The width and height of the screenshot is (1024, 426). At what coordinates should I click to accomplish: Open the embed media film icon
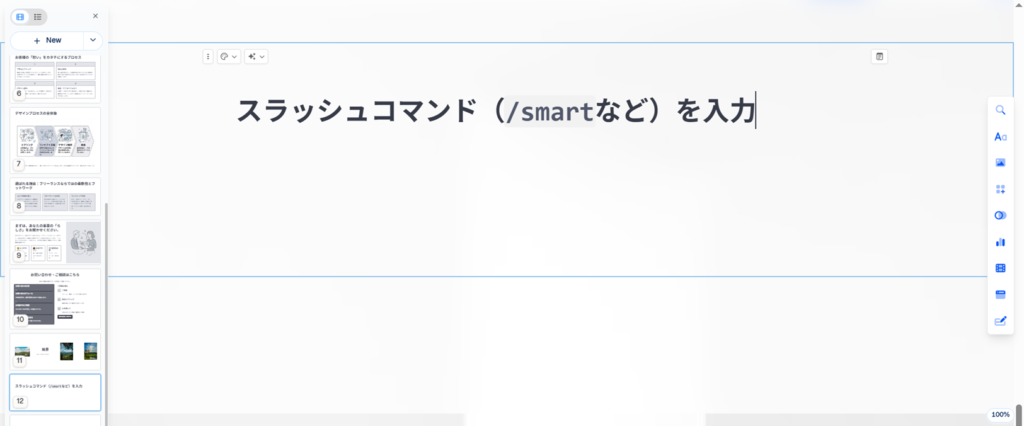tap(1000, 268)
